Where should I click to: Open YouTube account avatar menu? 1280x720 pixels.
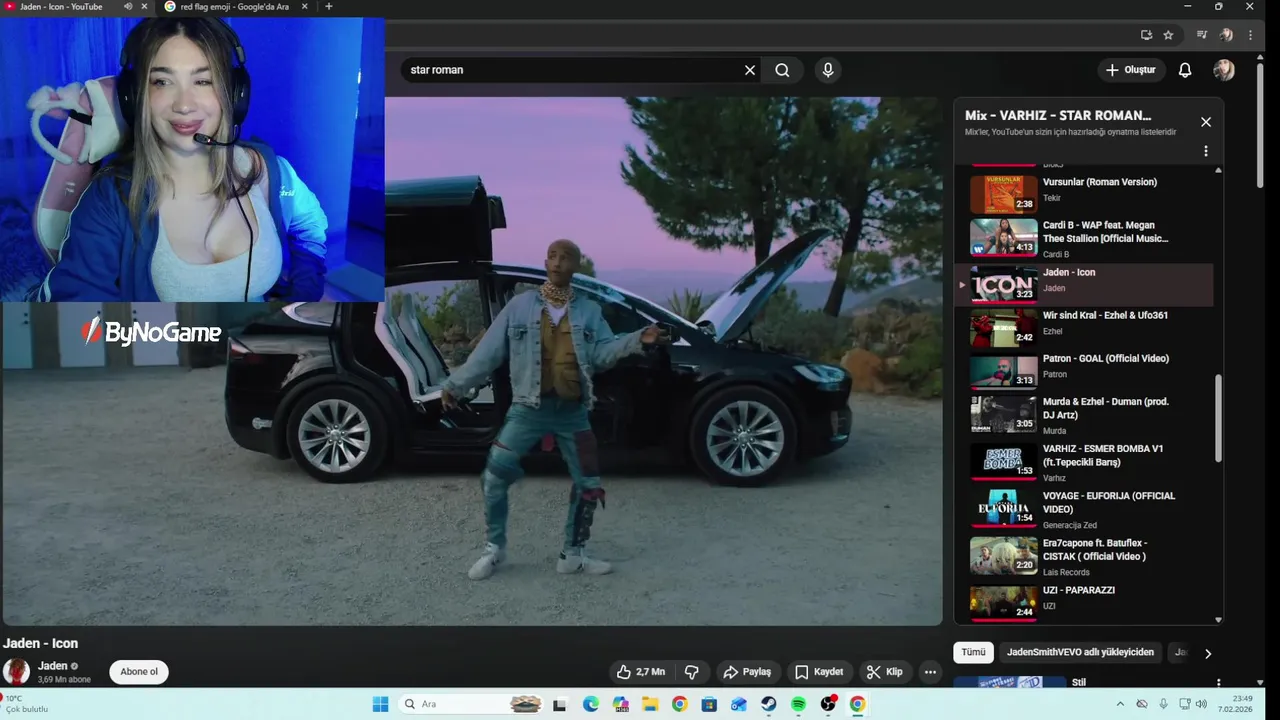(1224, 70)
